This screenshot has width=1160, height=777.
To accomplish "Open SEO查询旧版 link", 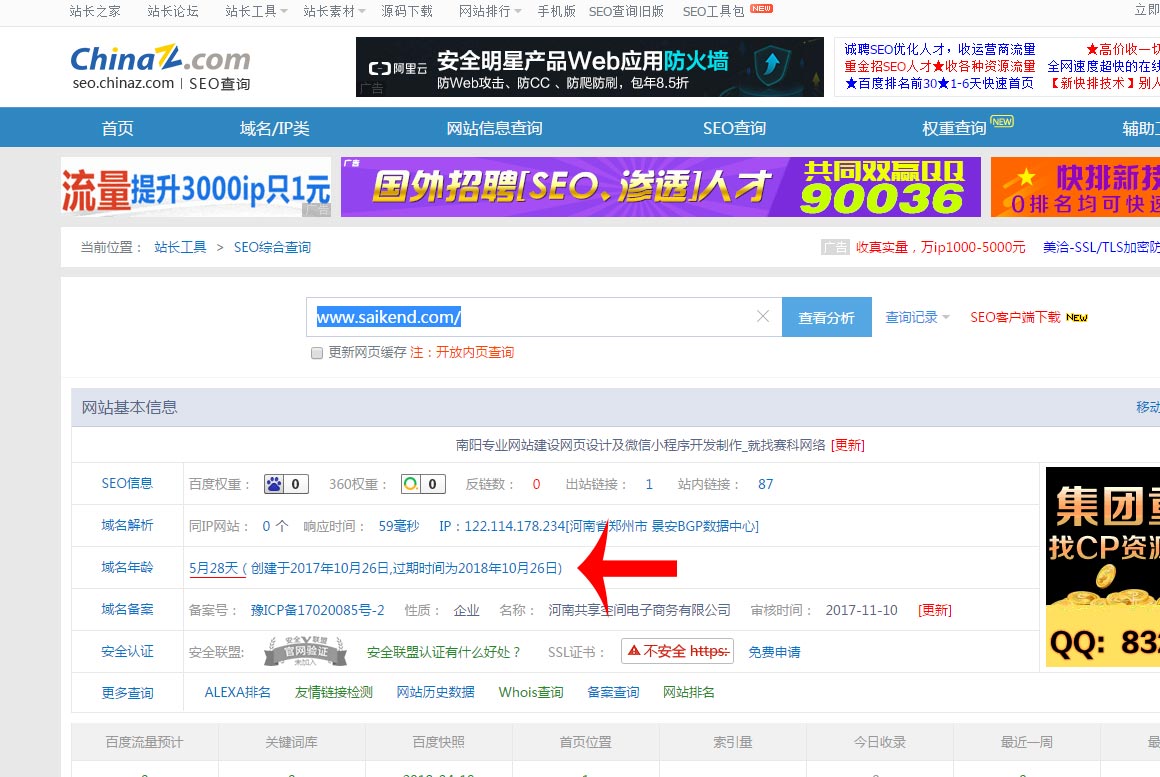I will pyautogui.click(x=626, y=11).
